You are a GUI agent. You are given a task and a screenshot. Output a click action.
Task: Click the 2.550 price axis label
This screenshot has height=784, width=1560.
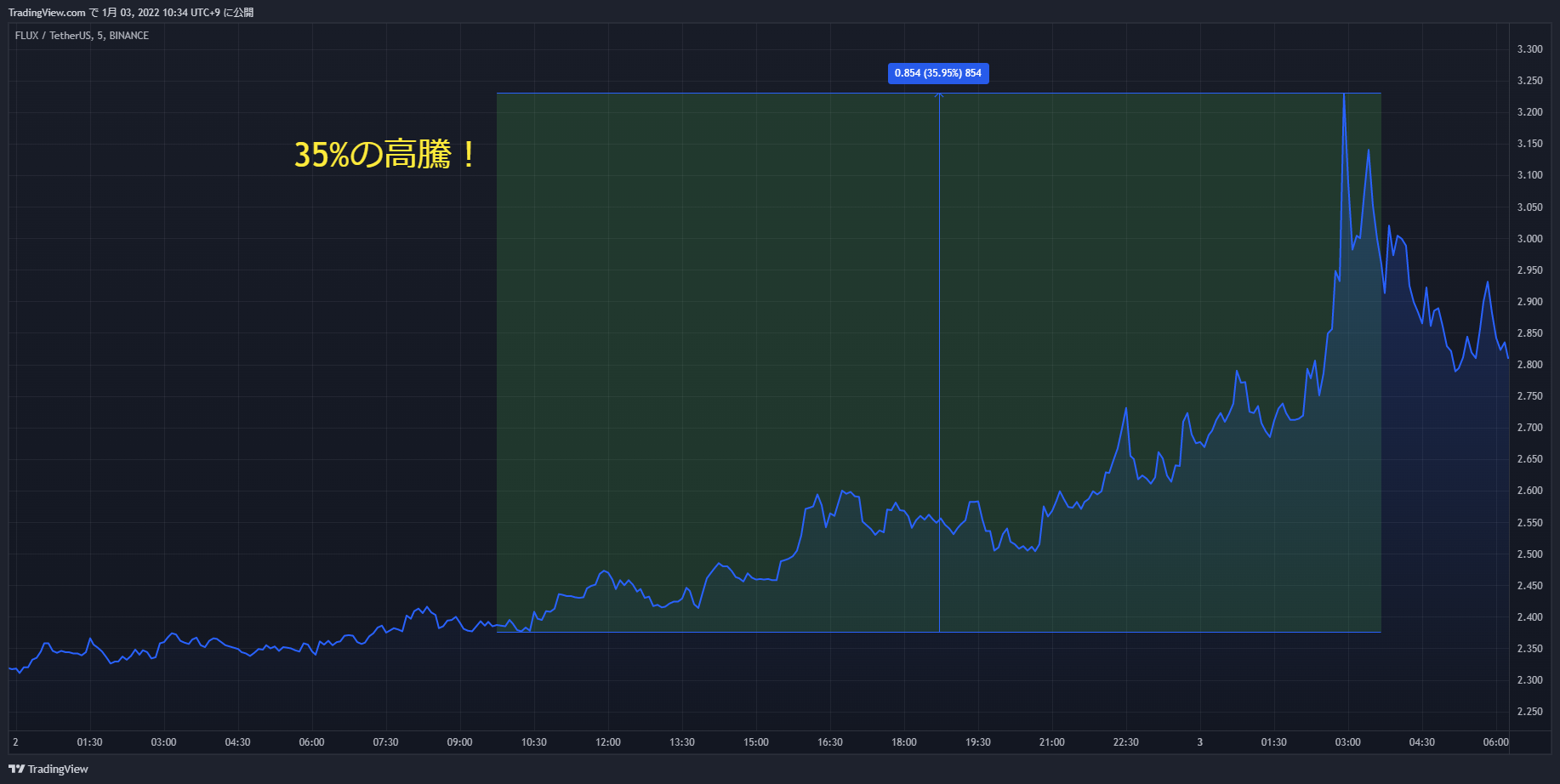[1529, 523]
